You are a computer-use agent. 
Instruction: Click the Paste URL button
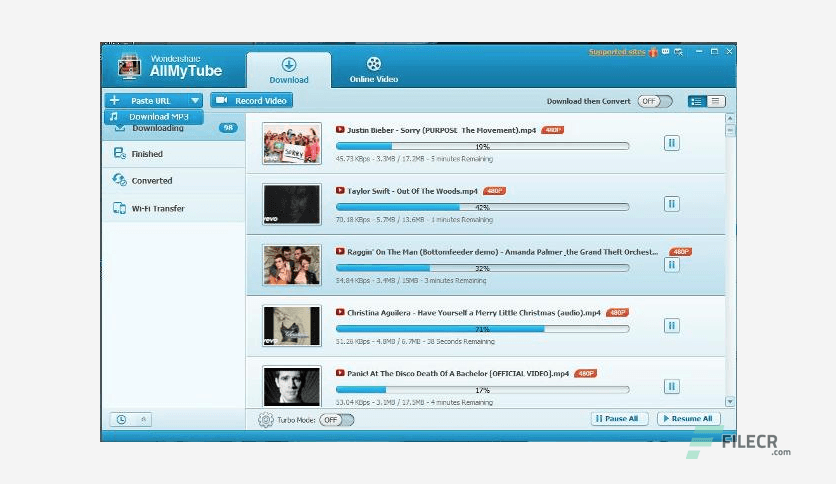146,100
